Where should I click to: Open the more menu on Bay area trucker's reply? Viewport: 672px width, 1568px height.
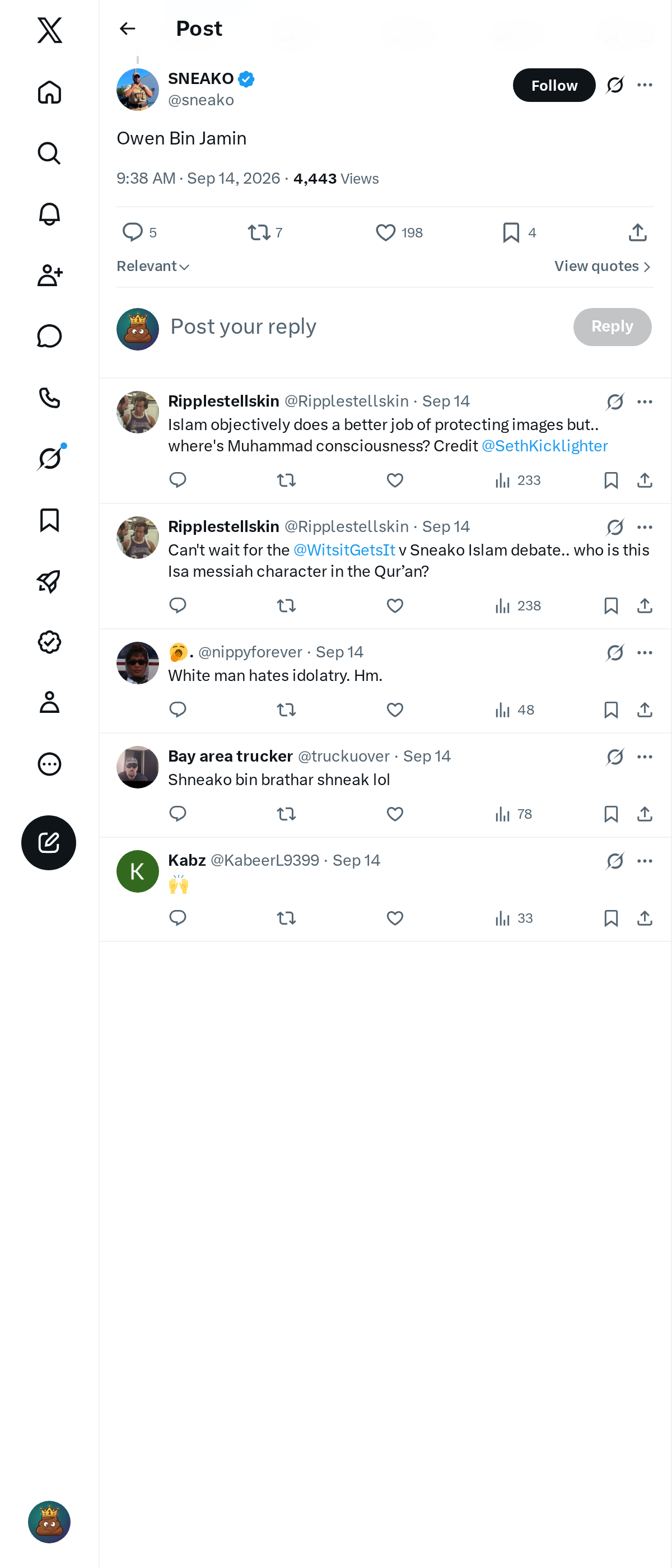(x=645, y=757)
